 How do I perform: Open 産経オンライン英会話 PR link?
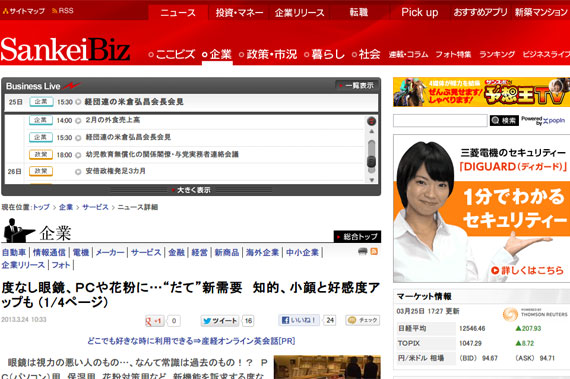[191, 341]
